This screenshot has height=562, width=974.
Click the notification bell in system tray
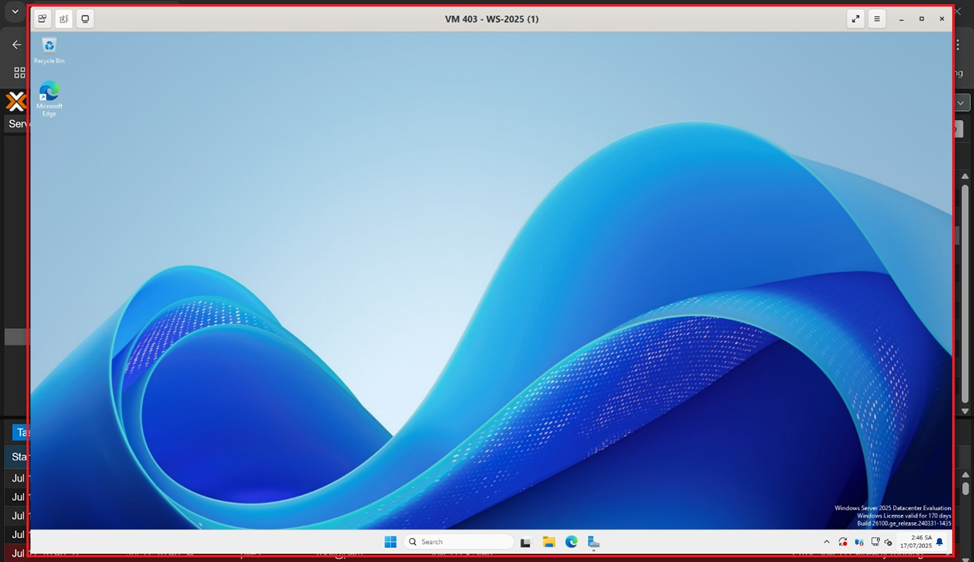point(939,542)
